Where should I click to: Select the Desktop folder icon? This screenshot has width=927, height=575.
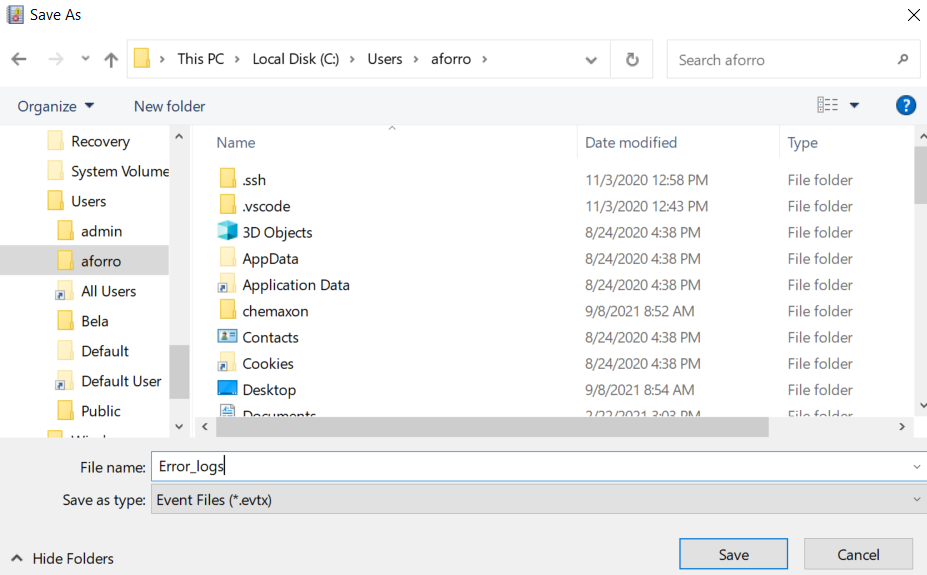tap(227, 390)
